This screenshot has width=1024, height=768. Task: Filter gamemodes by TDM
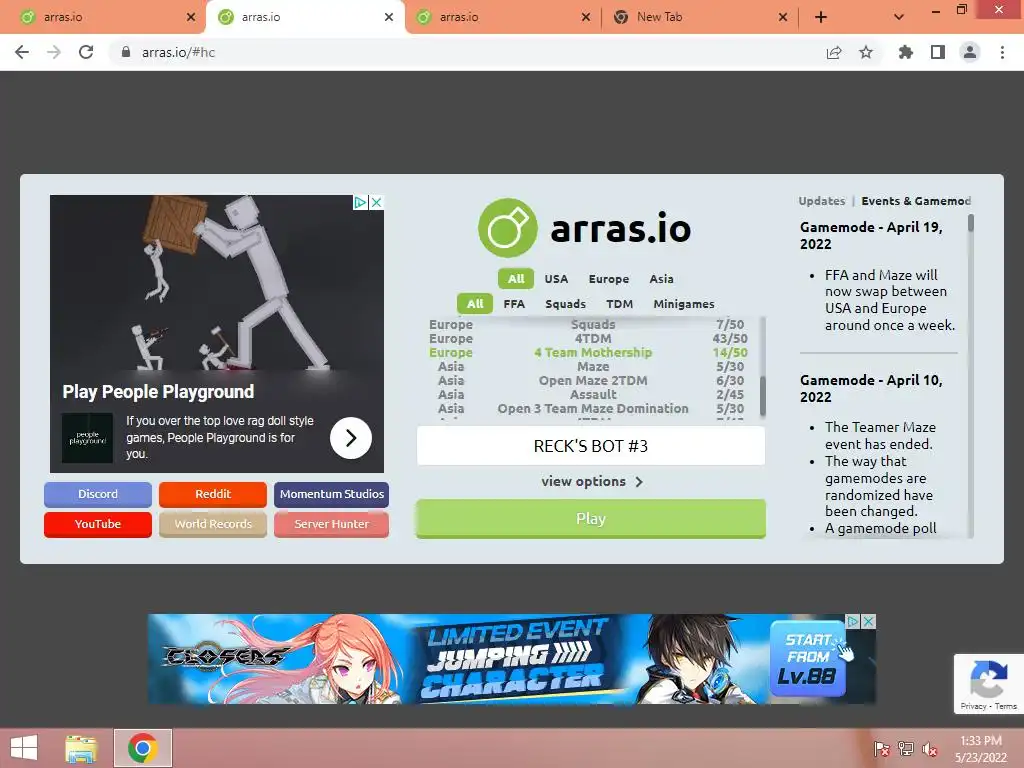click(619, 304)
